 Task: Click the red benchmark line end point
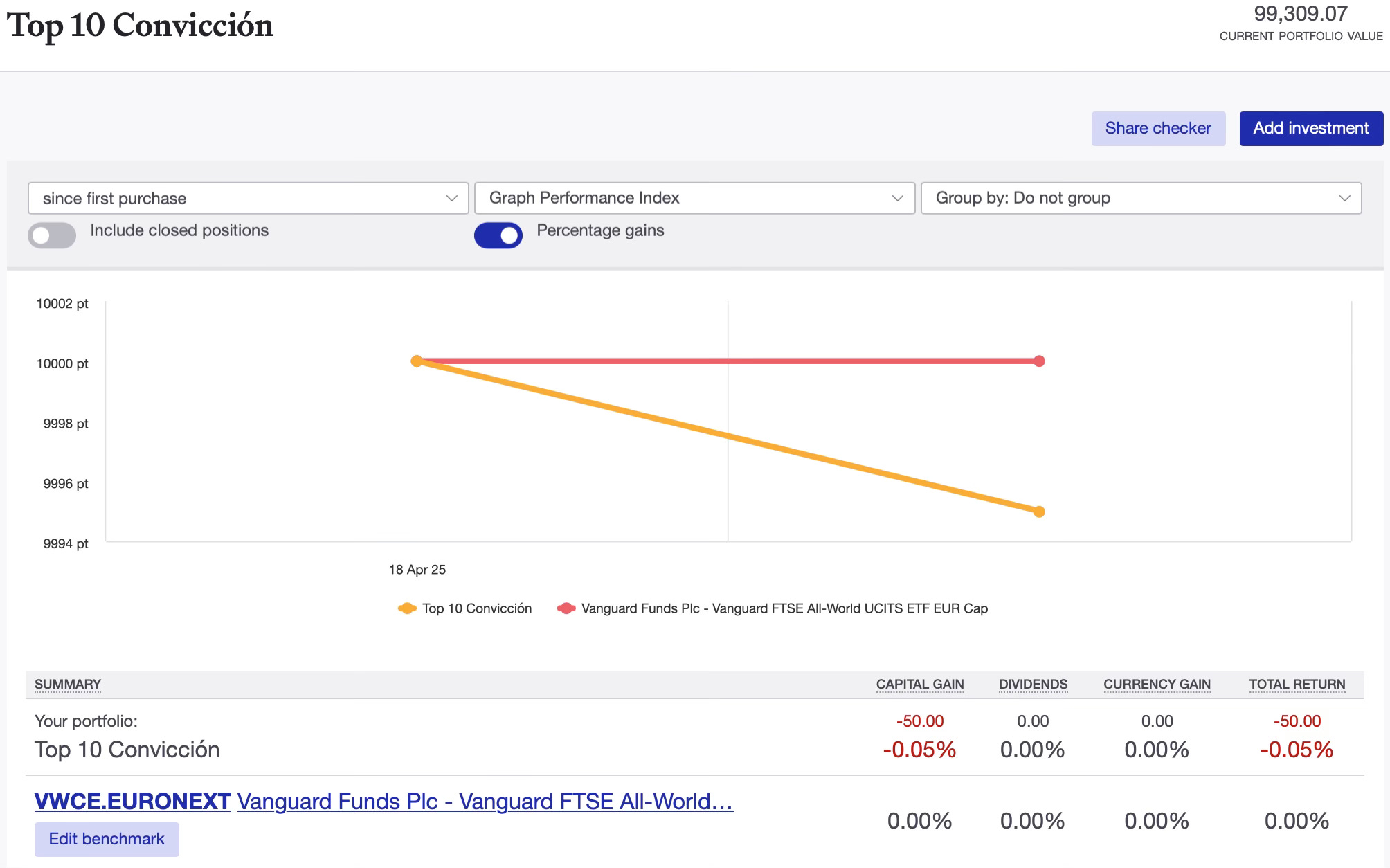pyautogui.click(x=1039, y=361)
